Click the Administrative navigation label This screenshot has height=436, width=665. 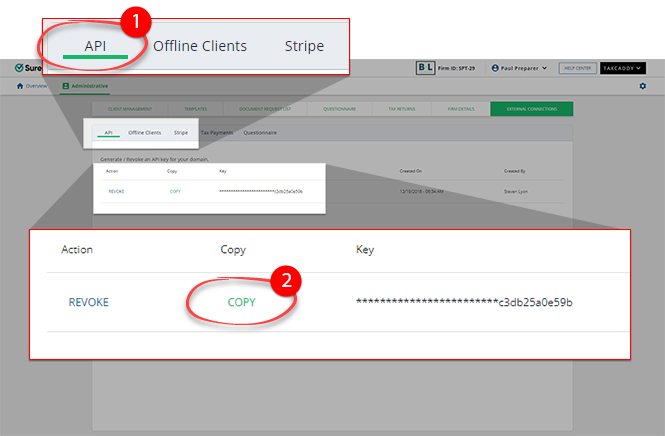[x=89, y=86]
